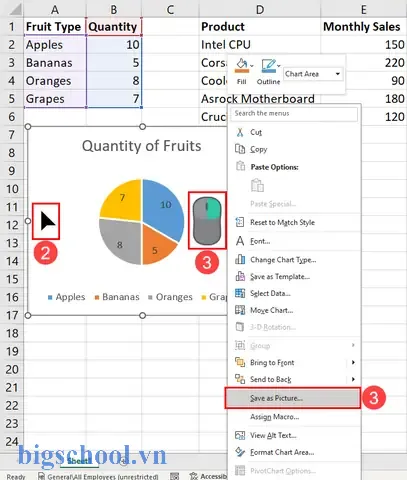Click the Fruit Type cell

[55, 27]
